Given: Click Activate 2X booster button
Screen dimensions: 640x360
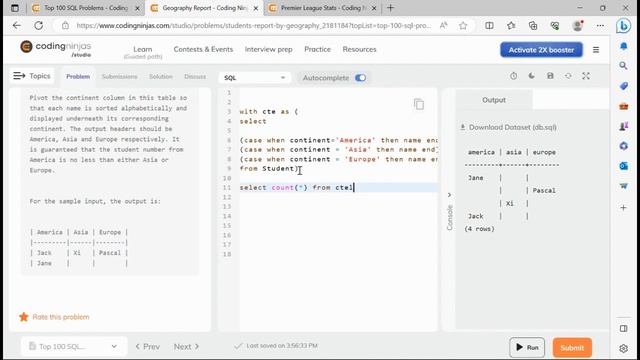Looking at the screenshot, I should (x=541, y=50).
